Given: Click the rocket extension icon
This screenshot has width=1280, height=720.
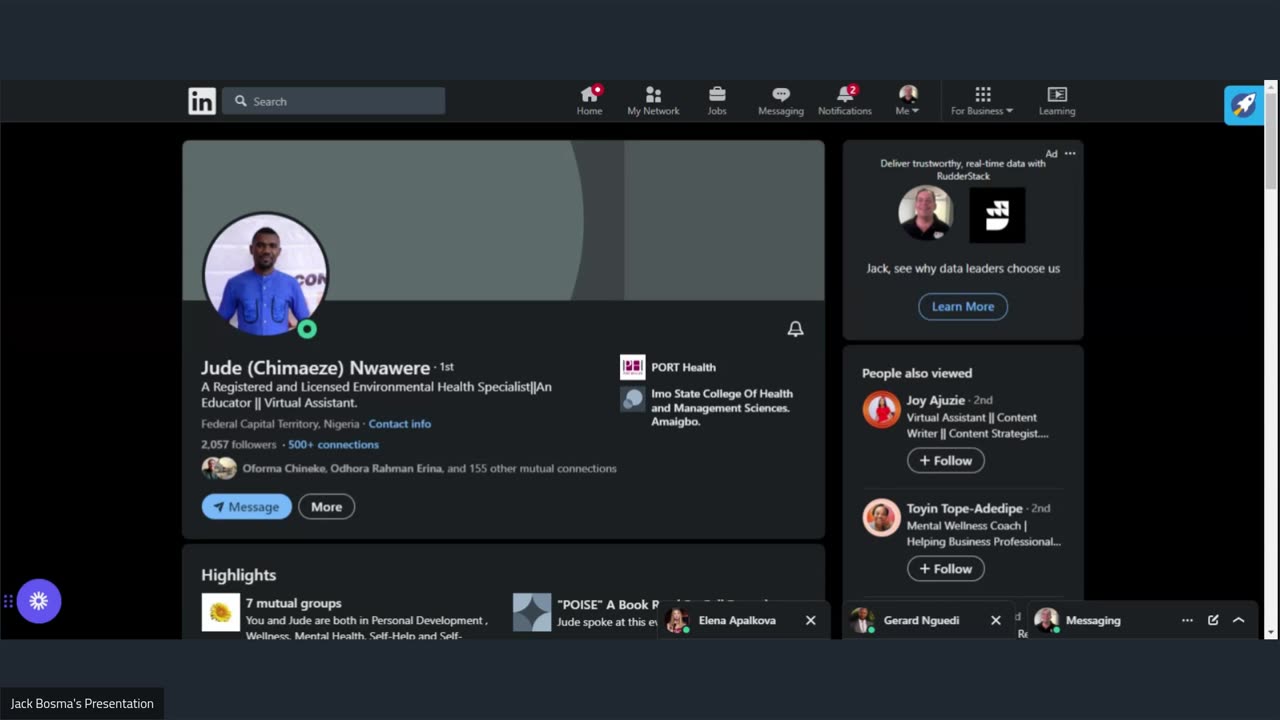Looking at the screenshot, I should [1244, 105].
